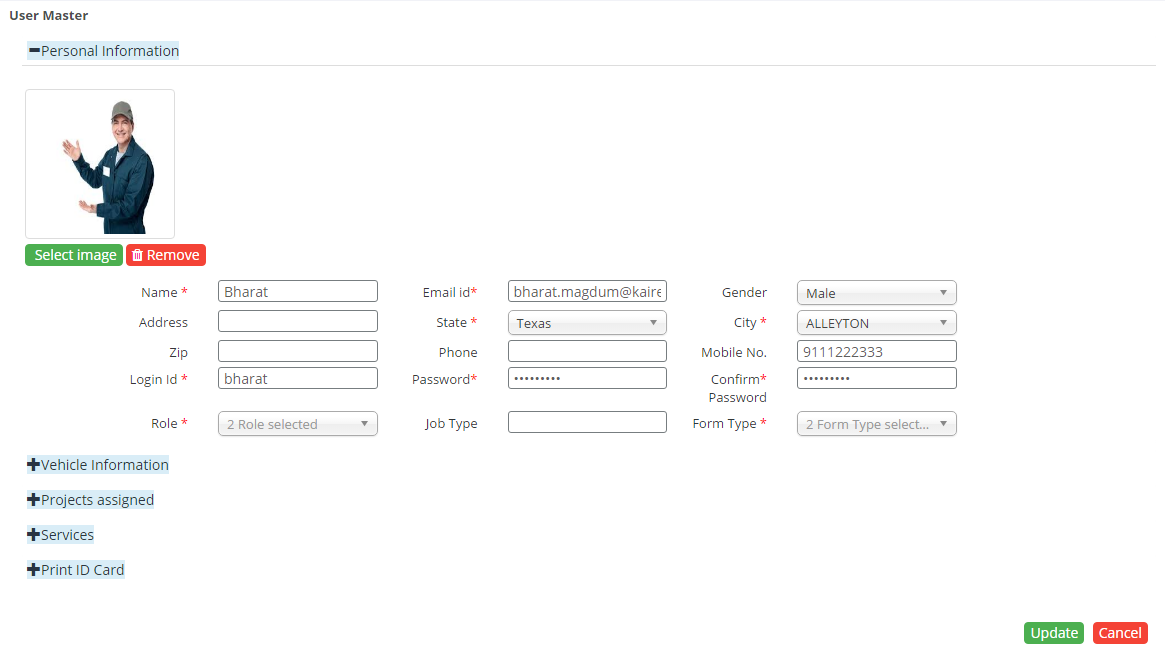Click the Mobile No. input field

pyautogui.click(x=876, y=352)
